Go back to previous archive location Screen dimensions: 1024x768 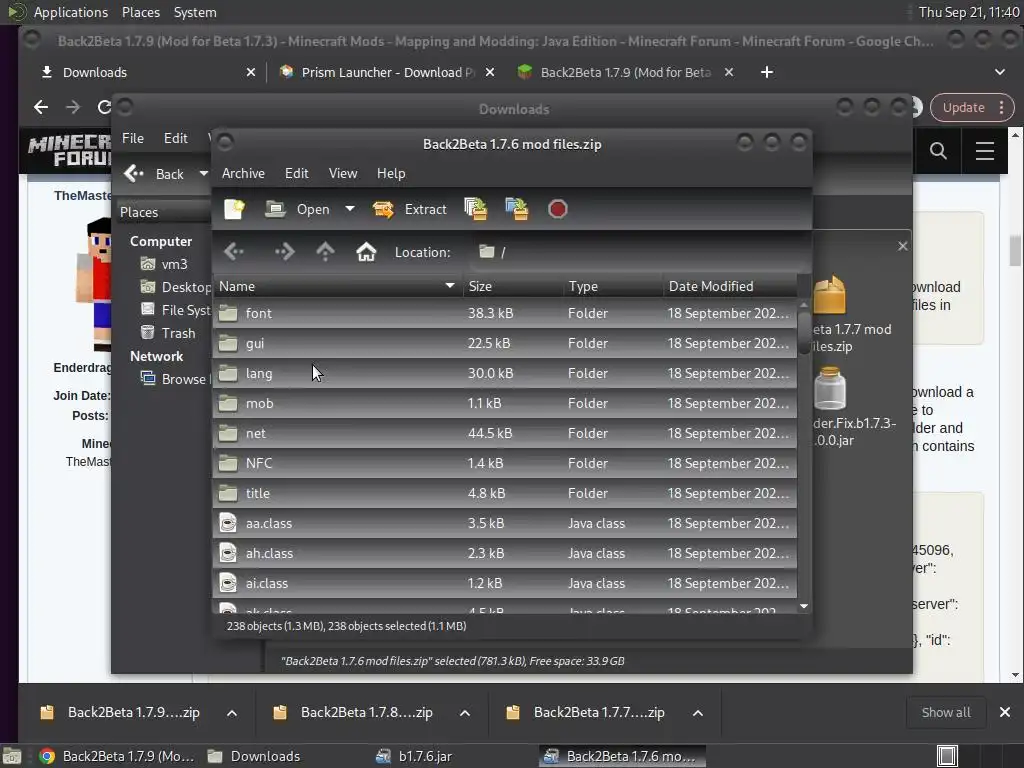(x=234, y=251)
